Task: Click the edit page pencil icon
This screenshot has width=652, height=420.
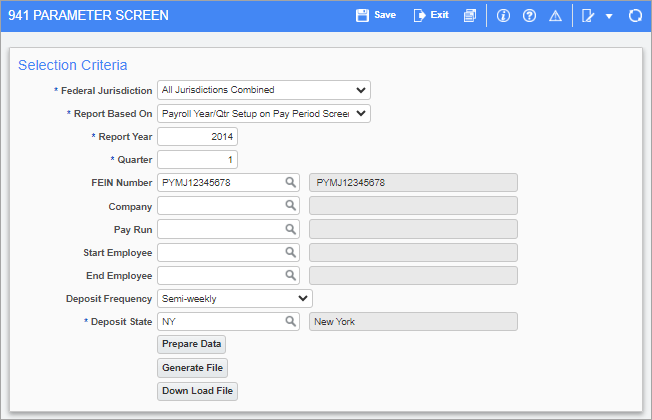Action: click(x=588, y=16)
